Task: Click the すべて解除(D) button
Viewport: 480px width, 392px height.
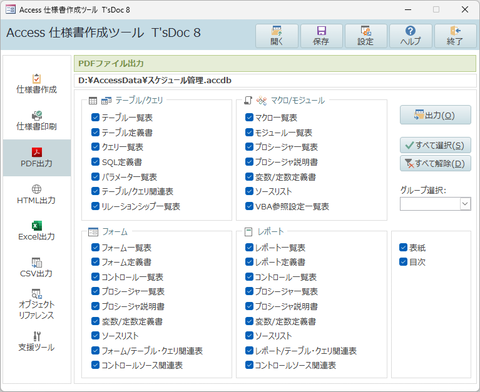Action: (x=435, y=164)
